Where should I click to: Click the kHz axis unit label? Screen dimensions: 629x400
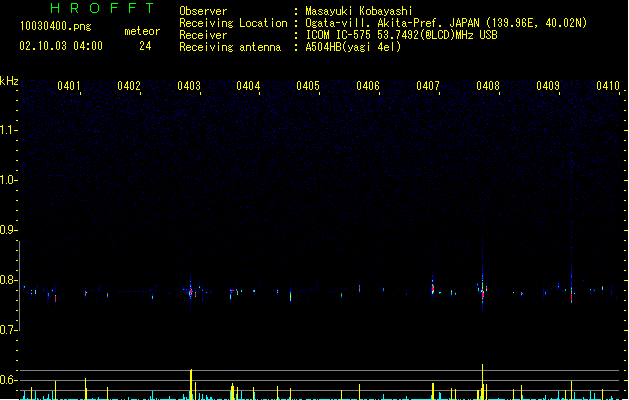pyautogui.click(x=9, y=81)
